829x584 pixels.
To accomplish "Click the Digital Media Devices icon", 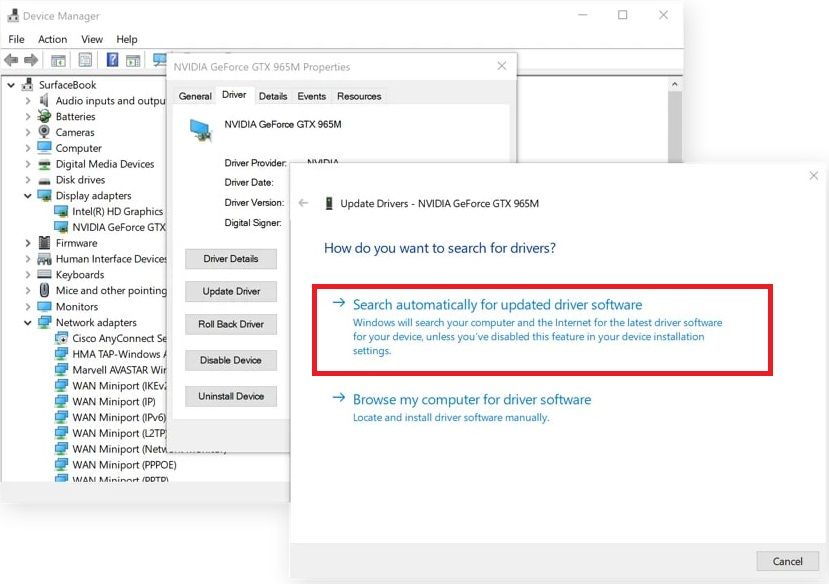I will click(44, 164).
